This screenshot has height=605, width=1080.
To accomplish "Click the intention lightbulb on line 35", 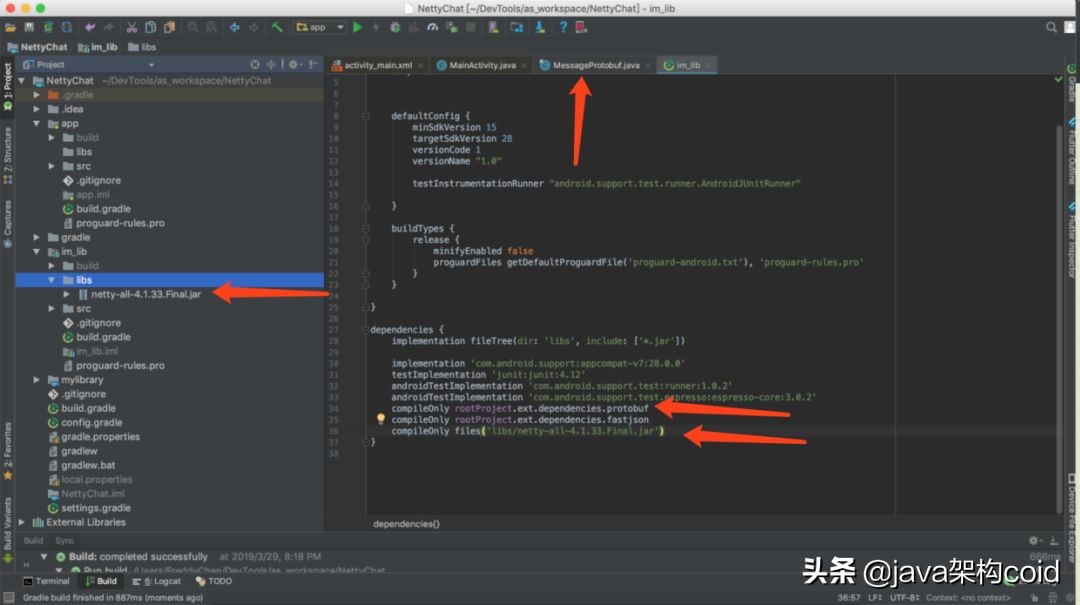I will point(380,419).
